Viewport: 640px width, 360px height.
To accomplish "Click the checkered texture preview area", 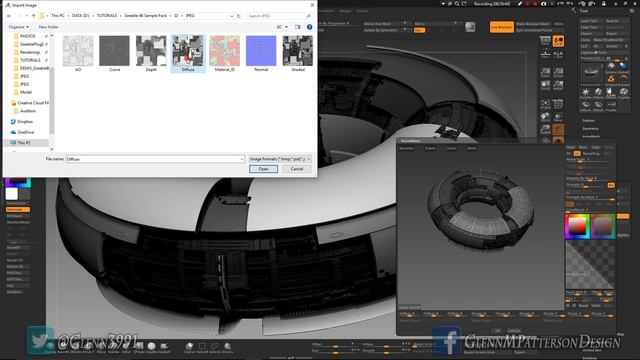I will click(590, 264).
